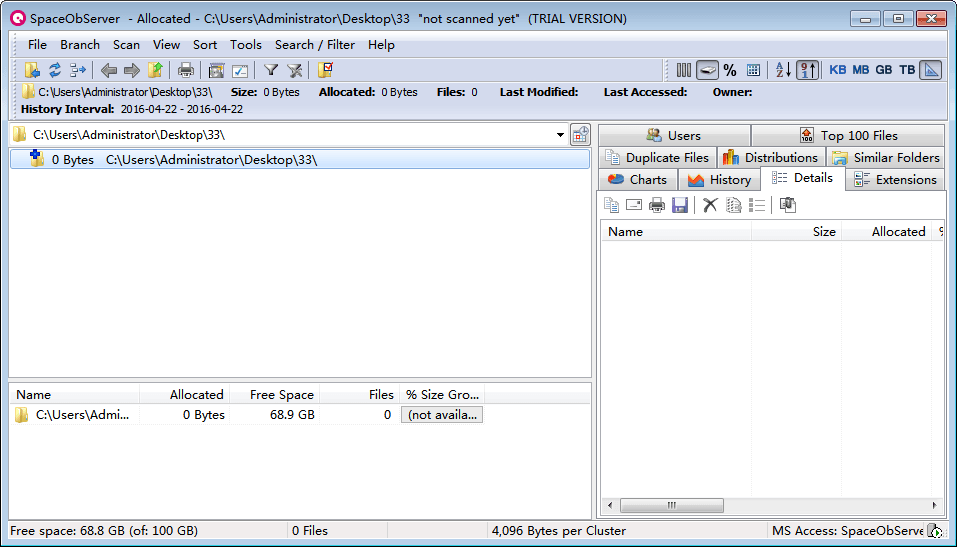Open the Branch menu
This screenshot has width=957, height=547.
(80, 45)
